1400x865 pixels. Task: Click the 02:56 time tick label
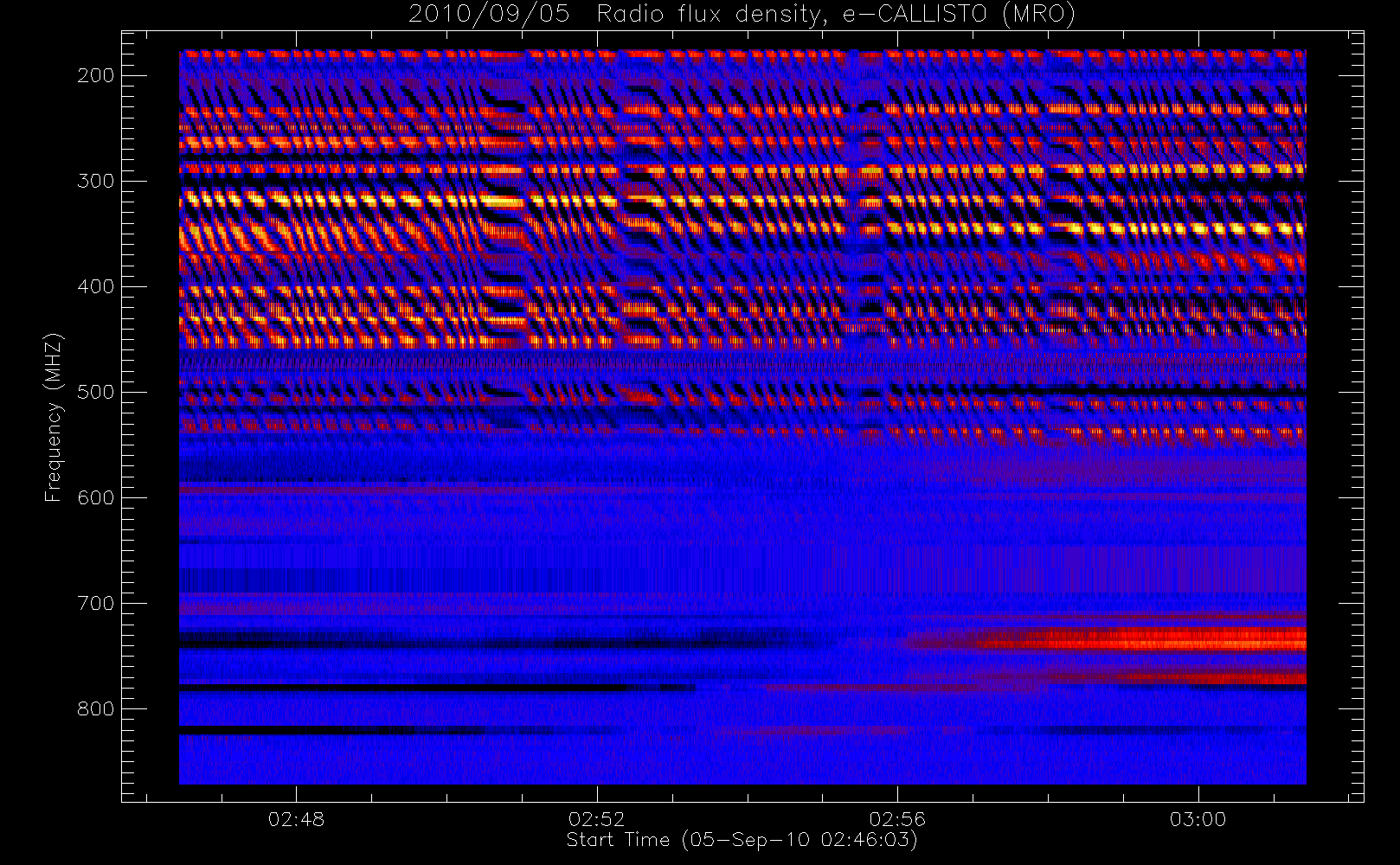tap(897, 819)
